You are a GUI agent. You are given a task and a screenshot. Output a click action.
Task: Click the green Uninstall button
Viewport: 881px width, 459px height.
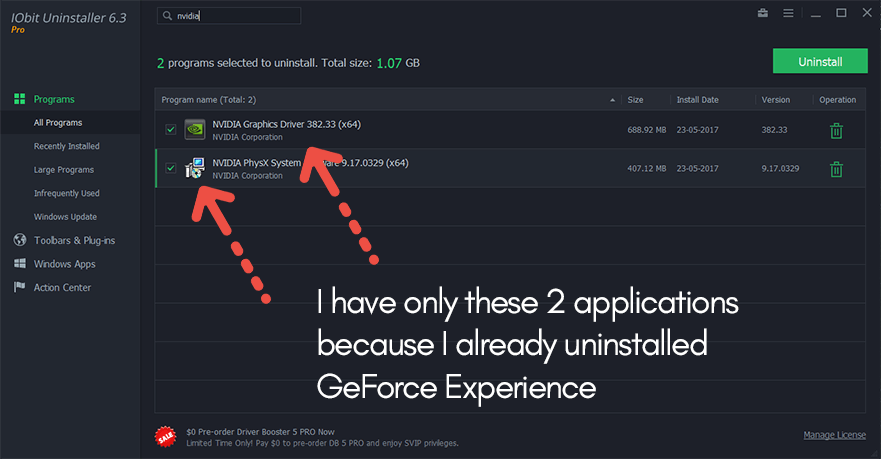pos(820,61)
